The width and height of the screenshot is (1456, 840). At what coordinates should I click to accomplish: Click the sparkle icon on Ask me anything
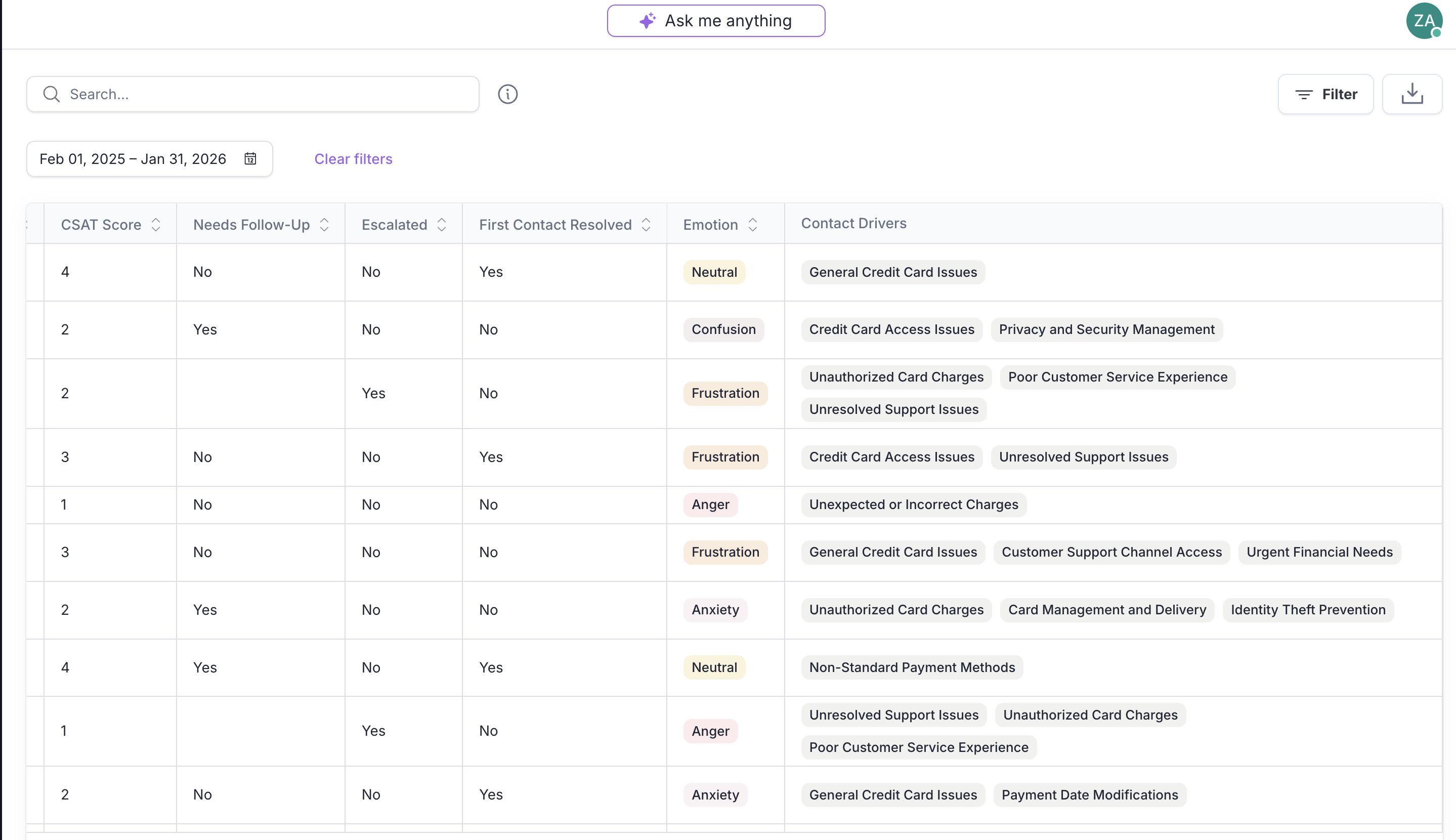[x=647, y=20]
